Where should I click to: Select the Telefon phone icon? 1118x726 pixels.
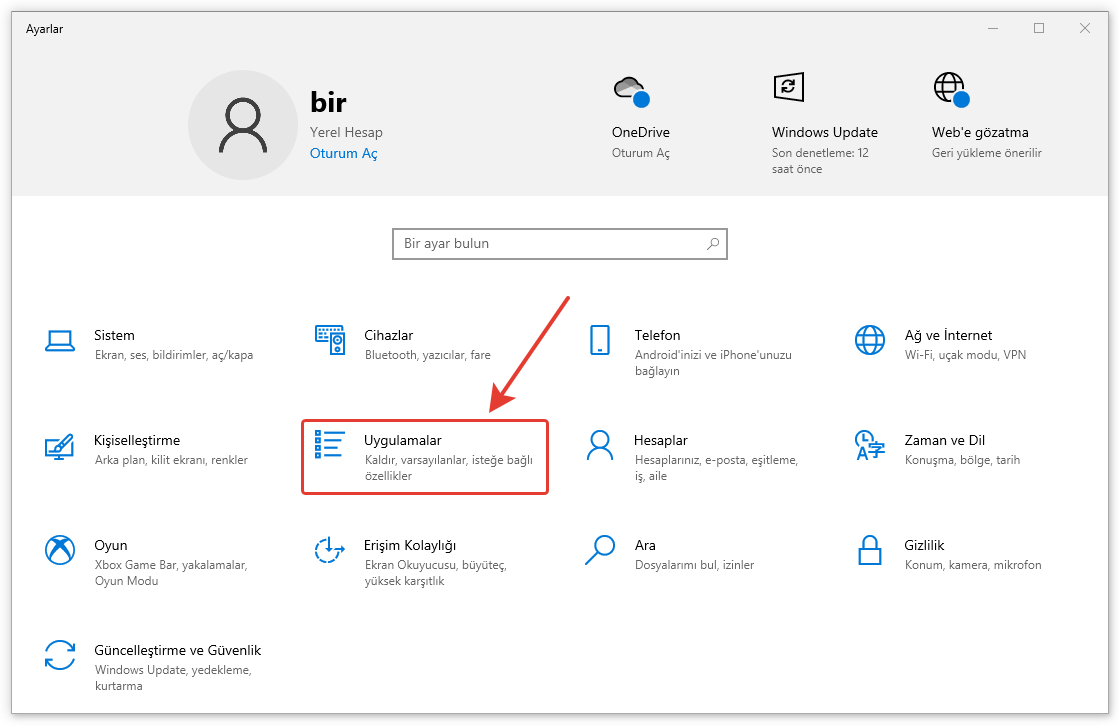600,341
